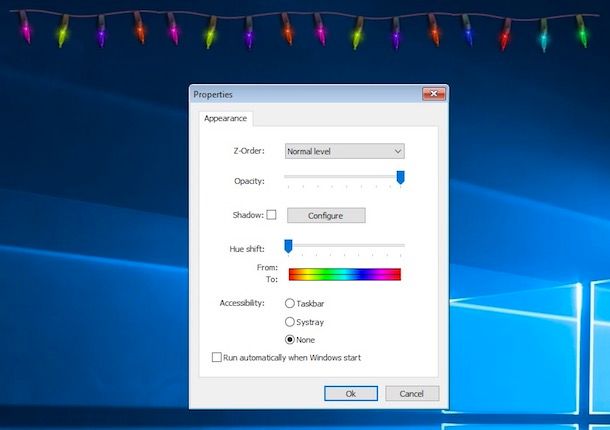Click the 'Opacity:' label
610x430 pixels.
[x=249, y=181]
